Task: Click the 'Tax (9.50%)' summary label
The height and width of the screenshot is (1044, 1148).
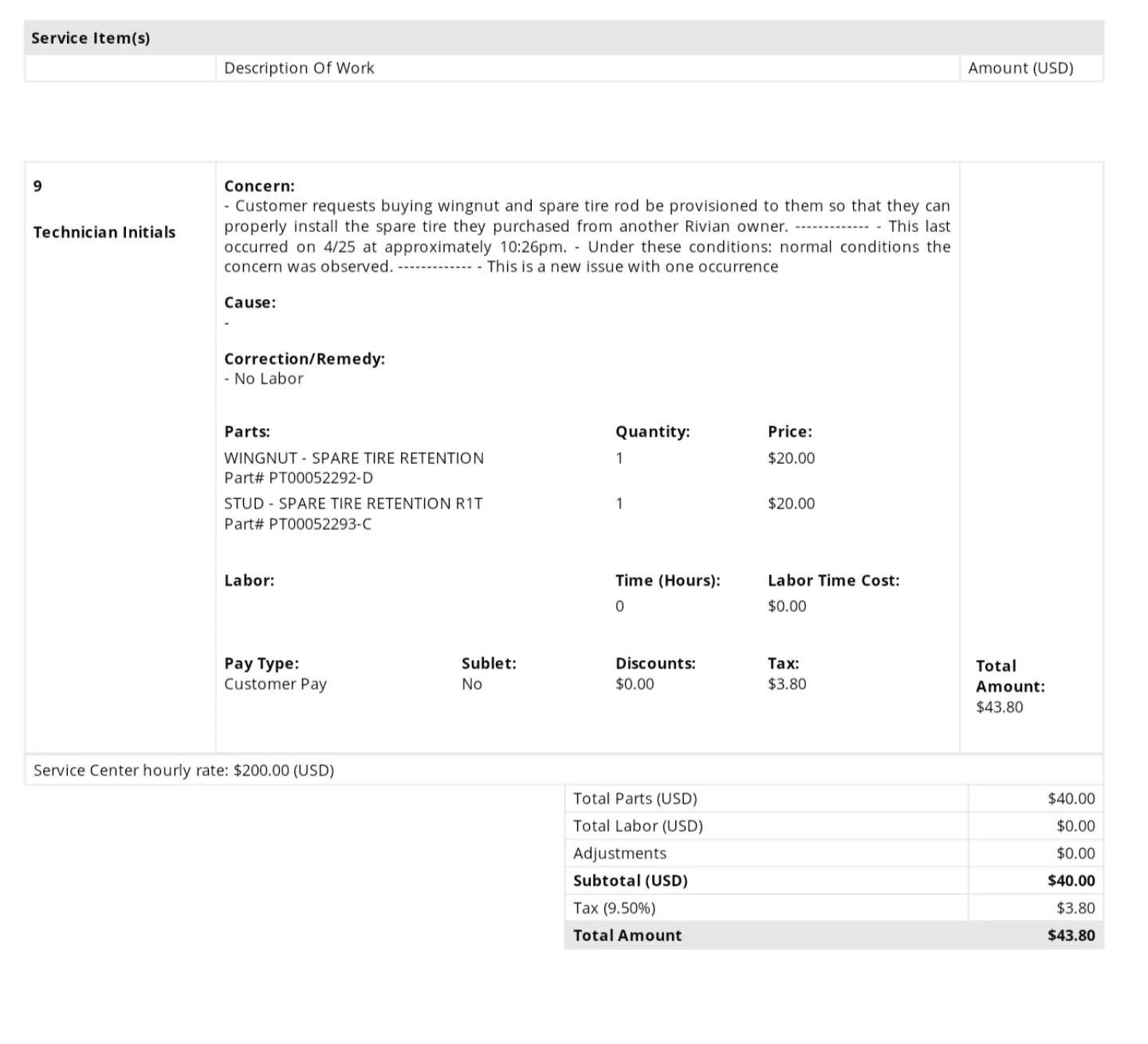Action: click(x=614, y=908)
